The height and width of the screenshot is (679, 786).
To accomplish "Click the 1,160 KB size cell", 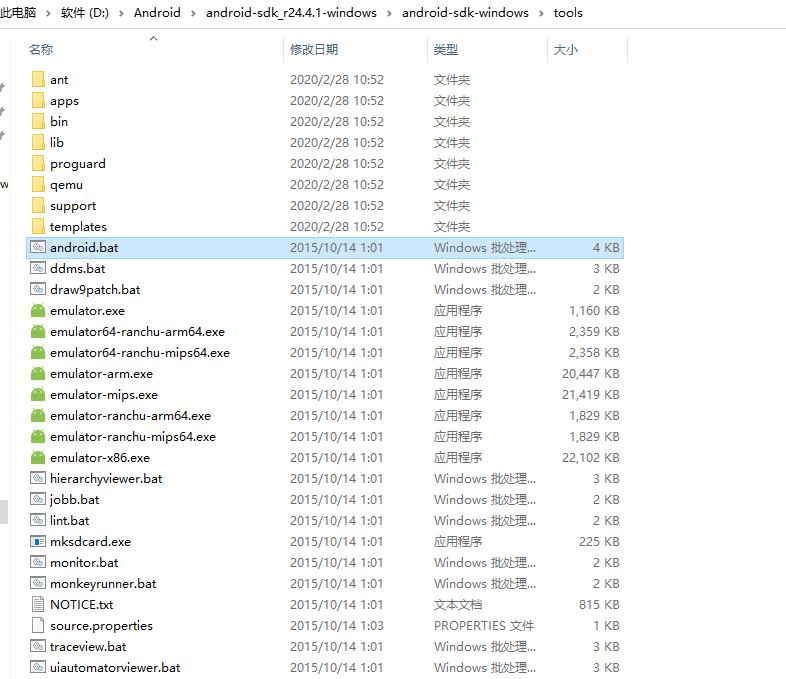I will 594,311.
